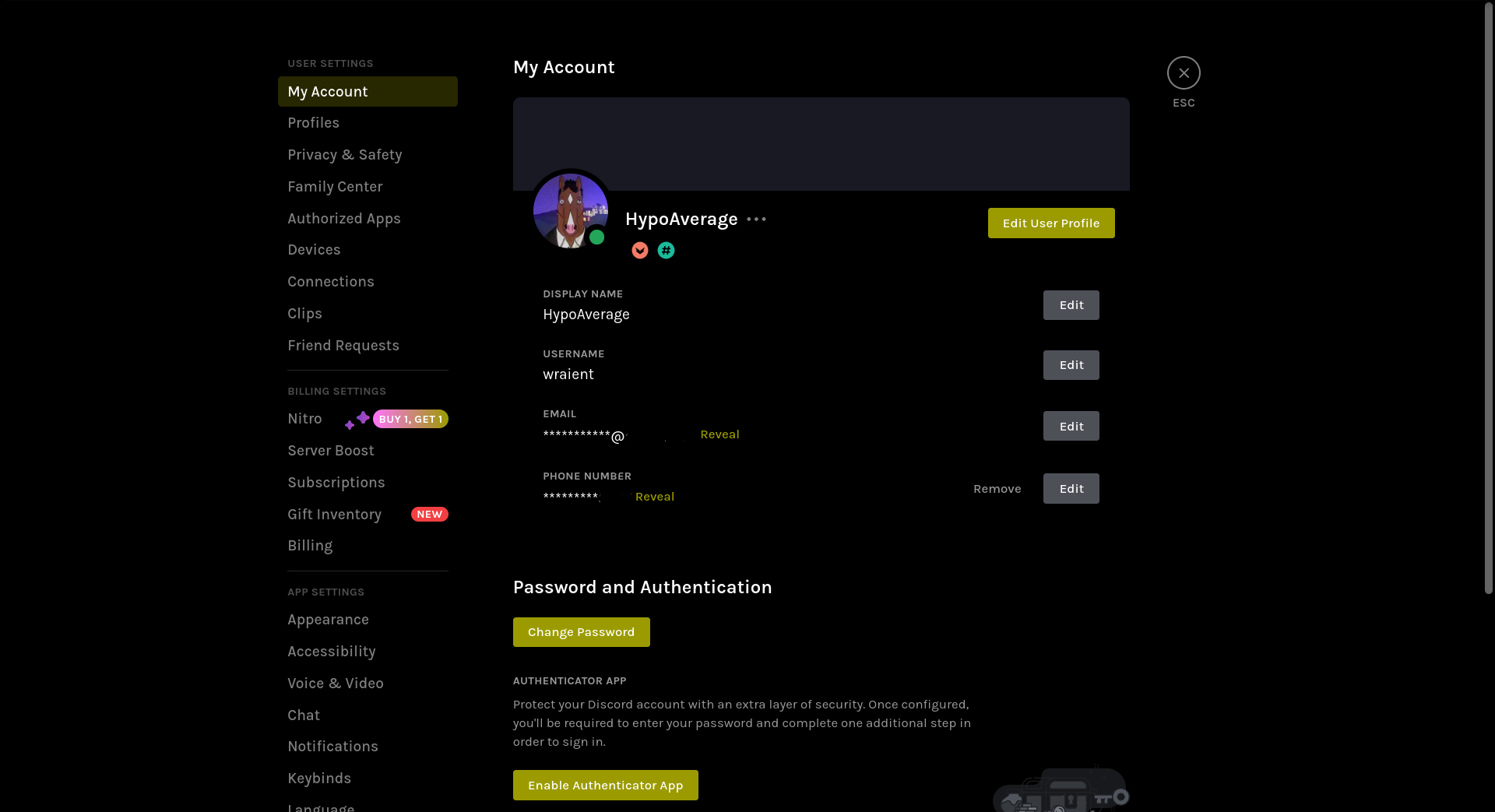Click the Change Password button

tap(581, 632)
